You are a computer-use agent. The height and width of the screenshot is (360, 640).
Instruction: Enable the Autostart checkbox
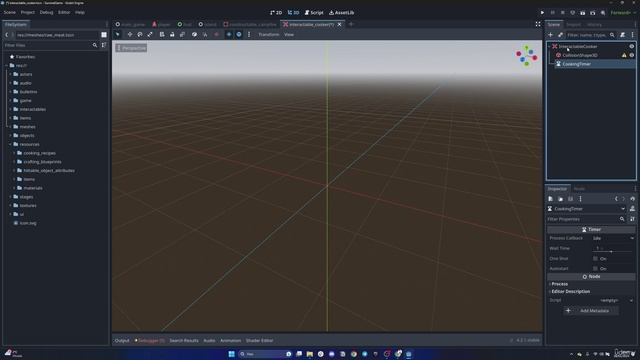[595, 269]
